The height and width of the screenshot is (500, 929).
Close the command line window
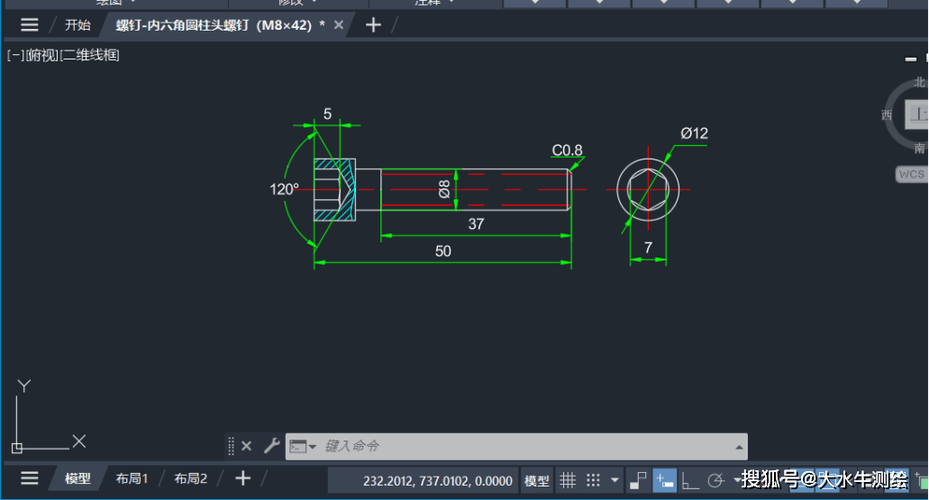(247, 446)
